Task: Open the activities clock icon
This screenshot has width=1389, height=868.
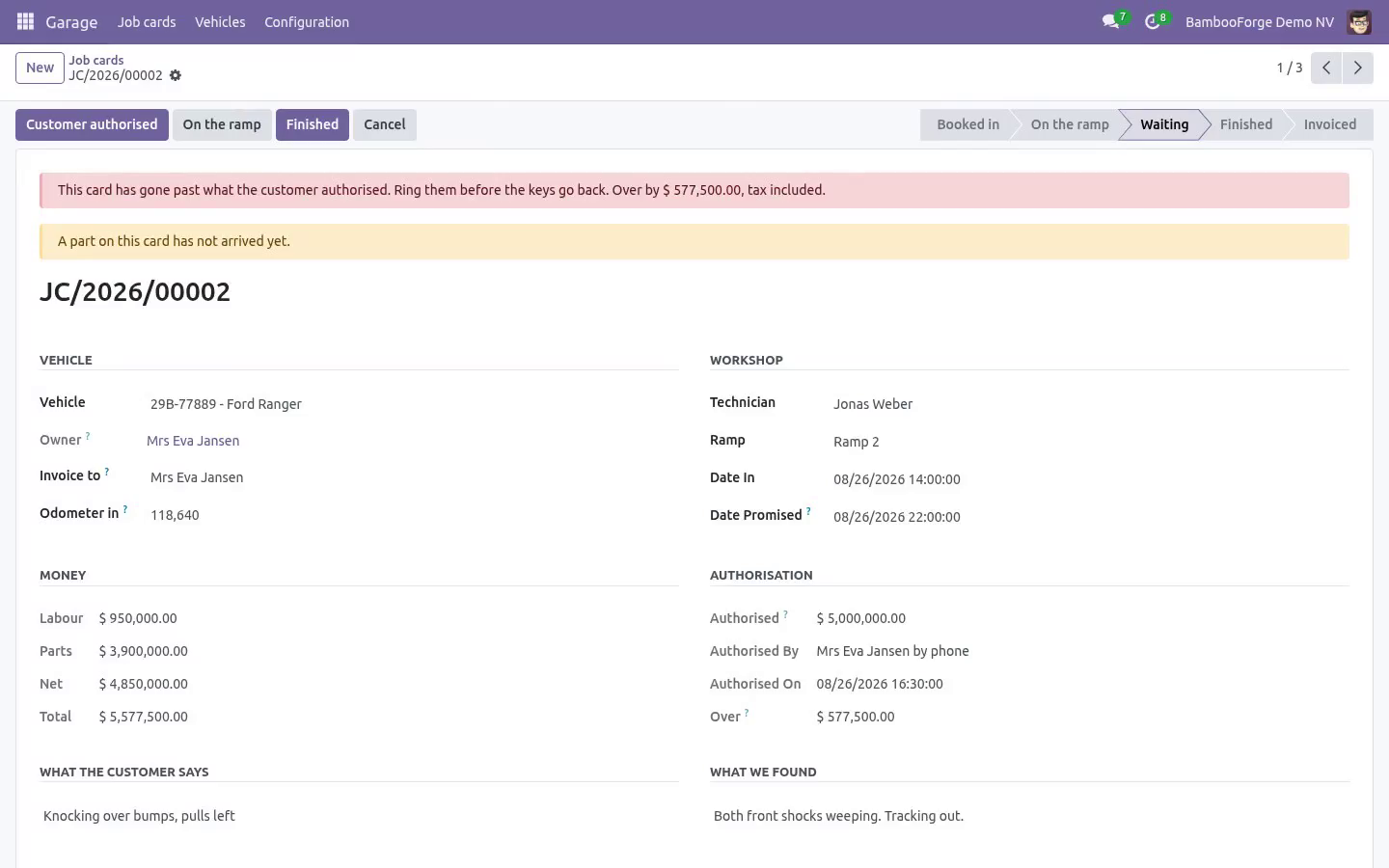Action: click(1152, 21)
